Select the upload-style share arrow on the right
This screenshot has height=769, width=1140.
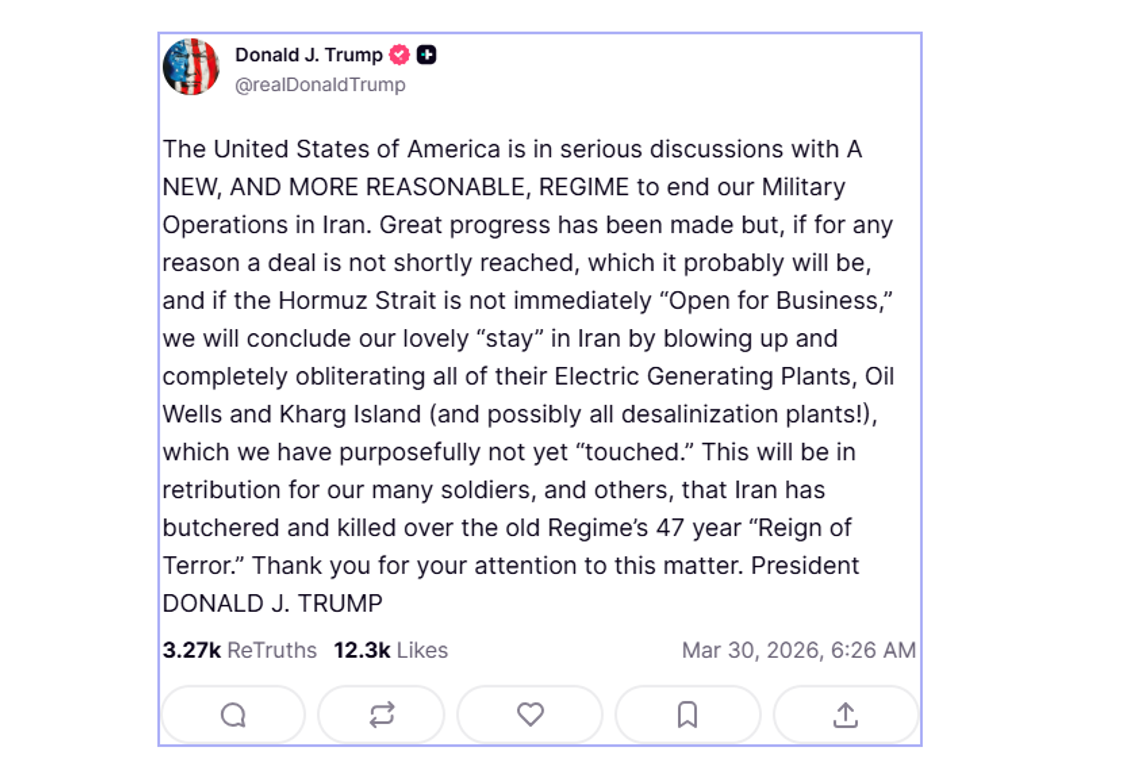pyautogui.click(x=845, y=714)
